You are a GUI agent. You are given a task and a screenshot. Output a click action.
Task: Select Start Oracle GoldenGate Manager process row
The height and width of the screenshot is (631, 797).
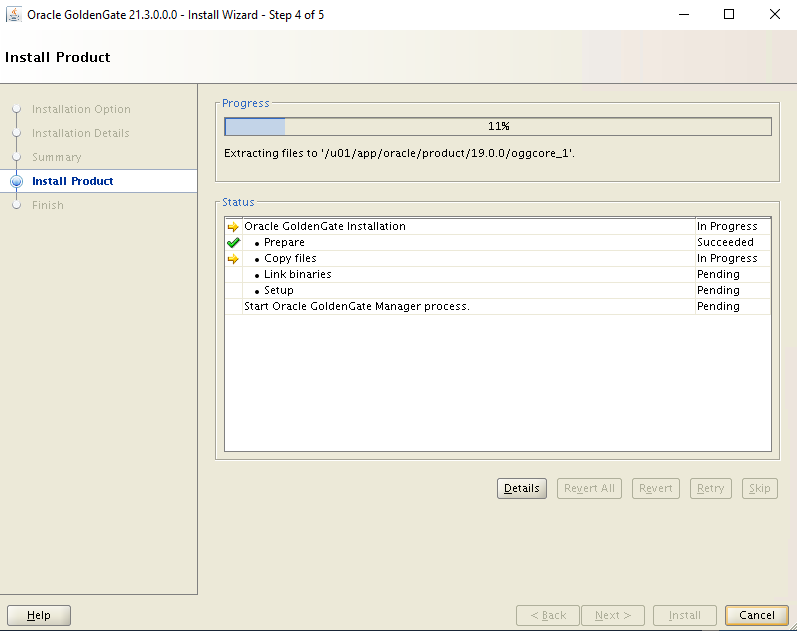coord(498,306)
